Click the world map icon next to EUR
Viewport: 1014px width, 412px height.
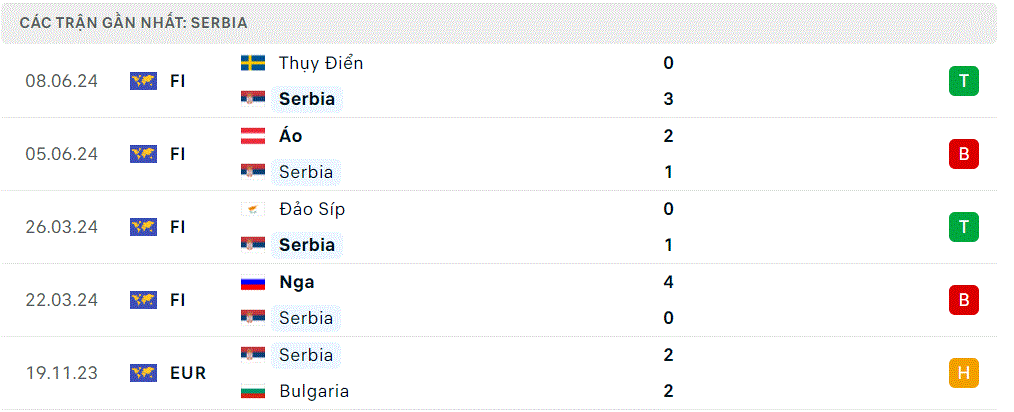tap(144, 373)
